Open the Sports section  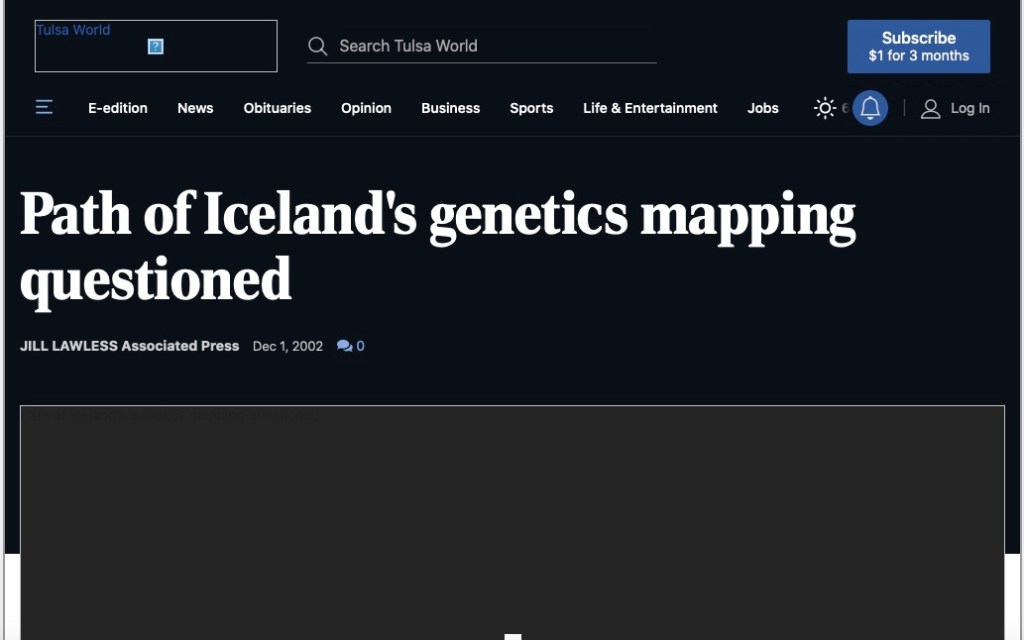coord(531,108)
